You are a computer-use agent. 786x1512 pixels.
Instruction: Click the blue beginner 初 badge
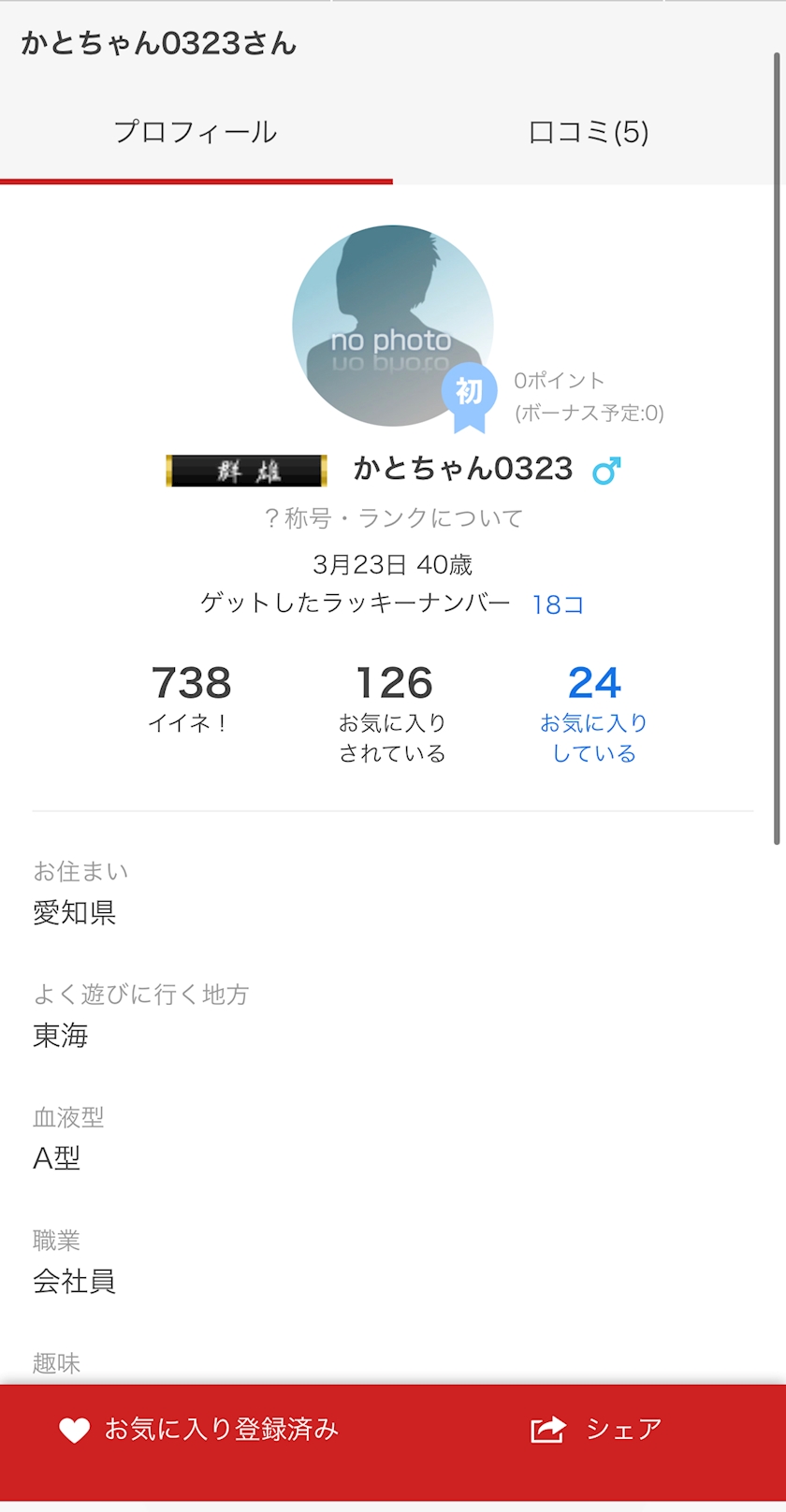pyautogui.click(x=469, y=394)
